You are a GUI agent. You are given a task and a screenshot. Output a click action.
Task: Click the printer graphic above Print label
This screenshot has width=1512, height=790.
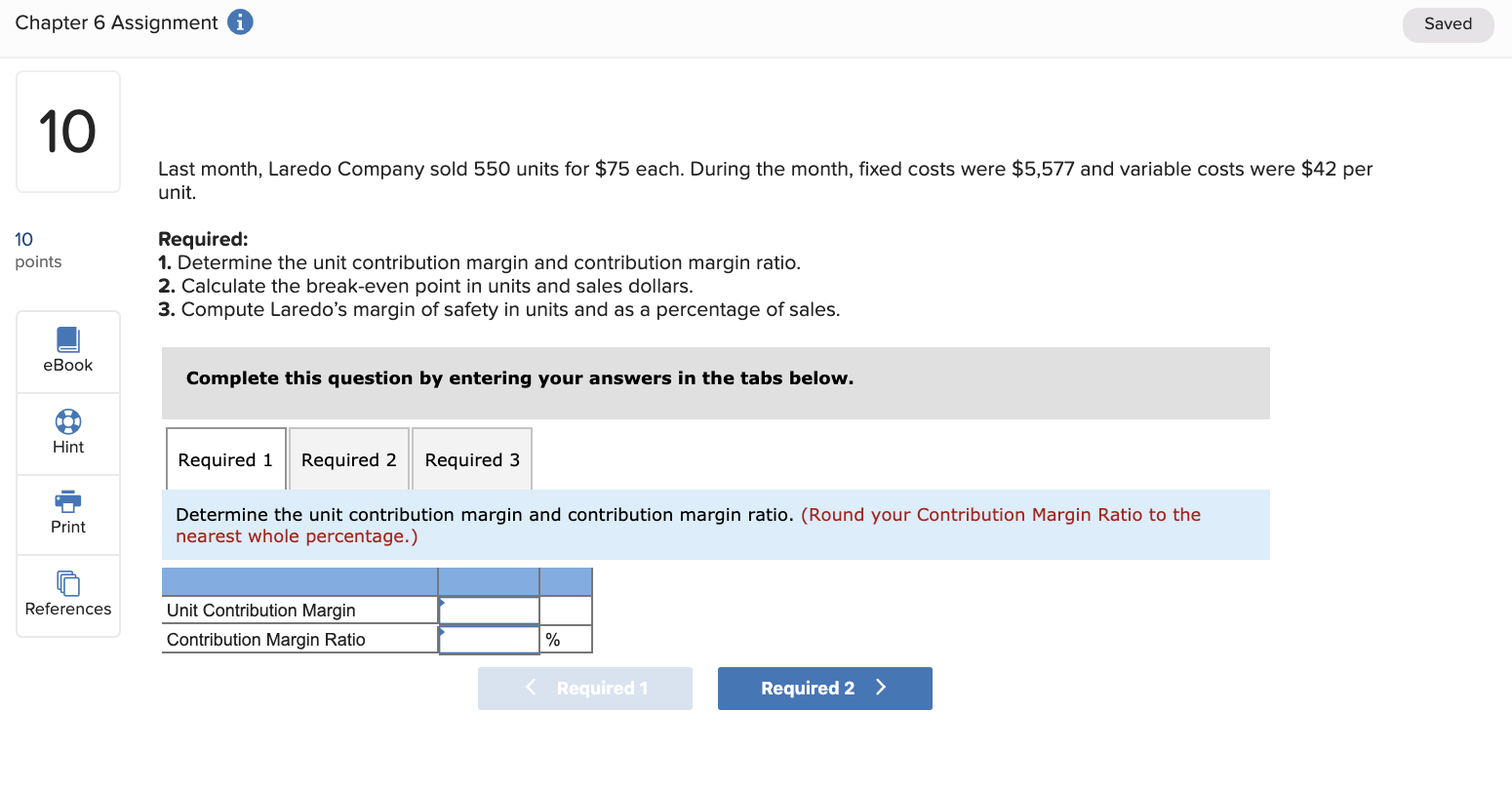point(67,502)
